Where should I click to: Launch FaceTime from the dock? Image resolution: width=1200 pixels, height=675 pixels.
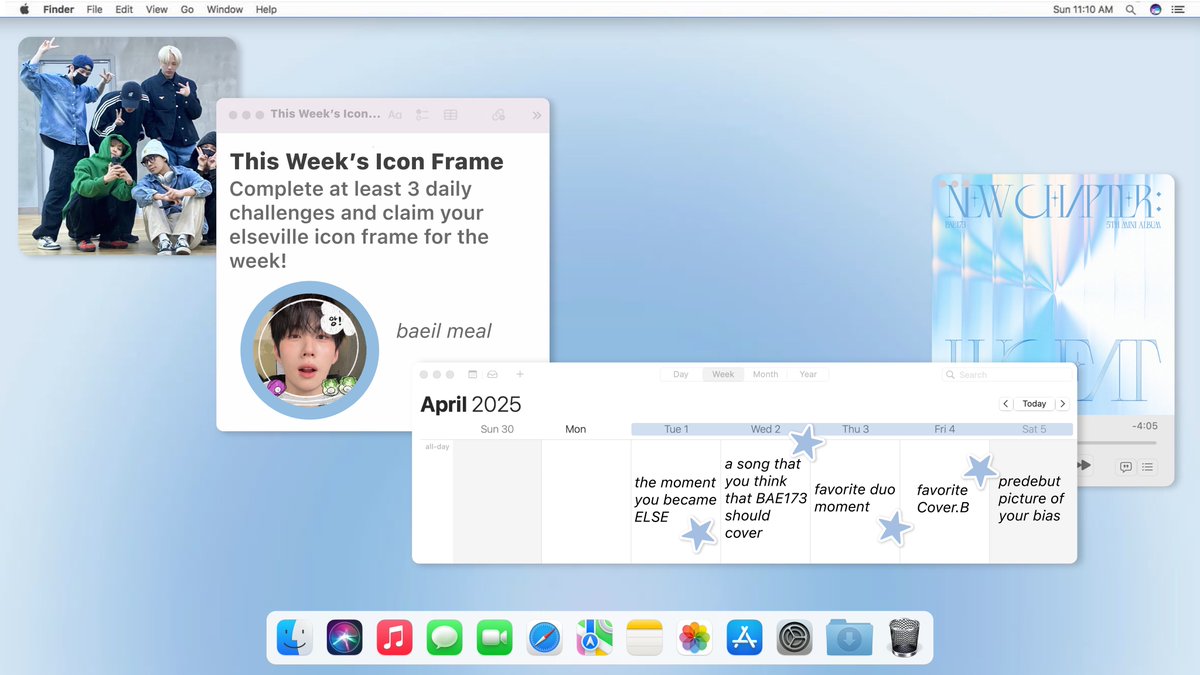[x=495, y=637]
